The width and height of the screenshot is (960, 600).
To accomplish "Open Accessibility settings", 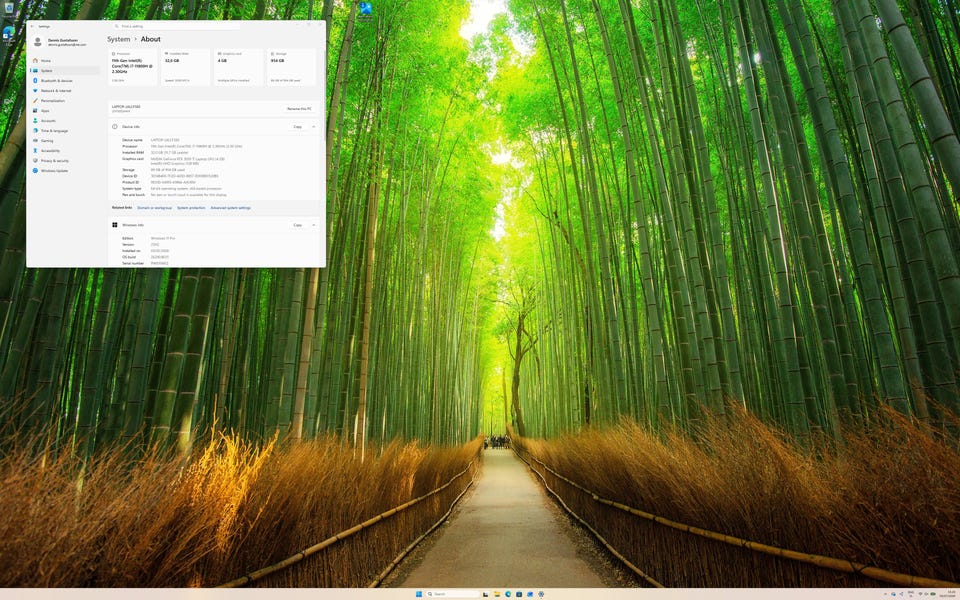I will (x=50, y=151).
